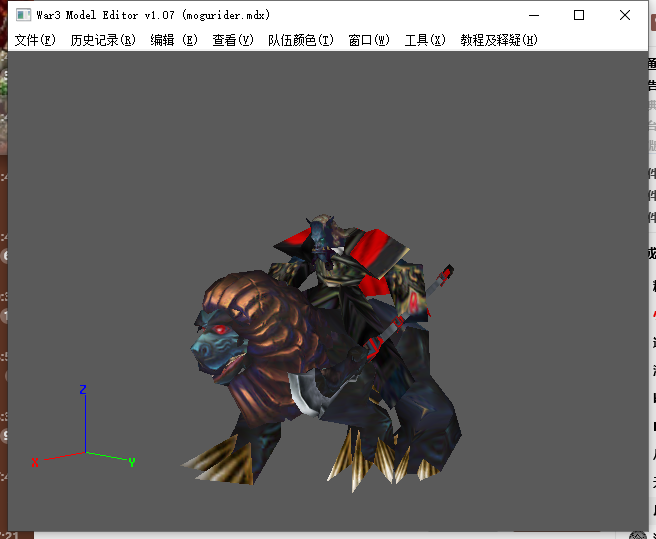Screen dimensions: 656x539
Task: Click the War3 Model Editor title bar icon
Action: 23,15
